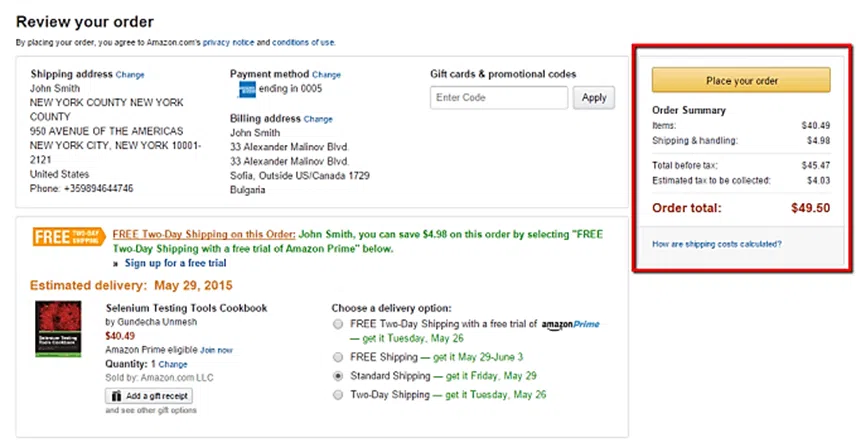
Task: Select the FREE Shipping delivery option
Action: tap(340, 357)
